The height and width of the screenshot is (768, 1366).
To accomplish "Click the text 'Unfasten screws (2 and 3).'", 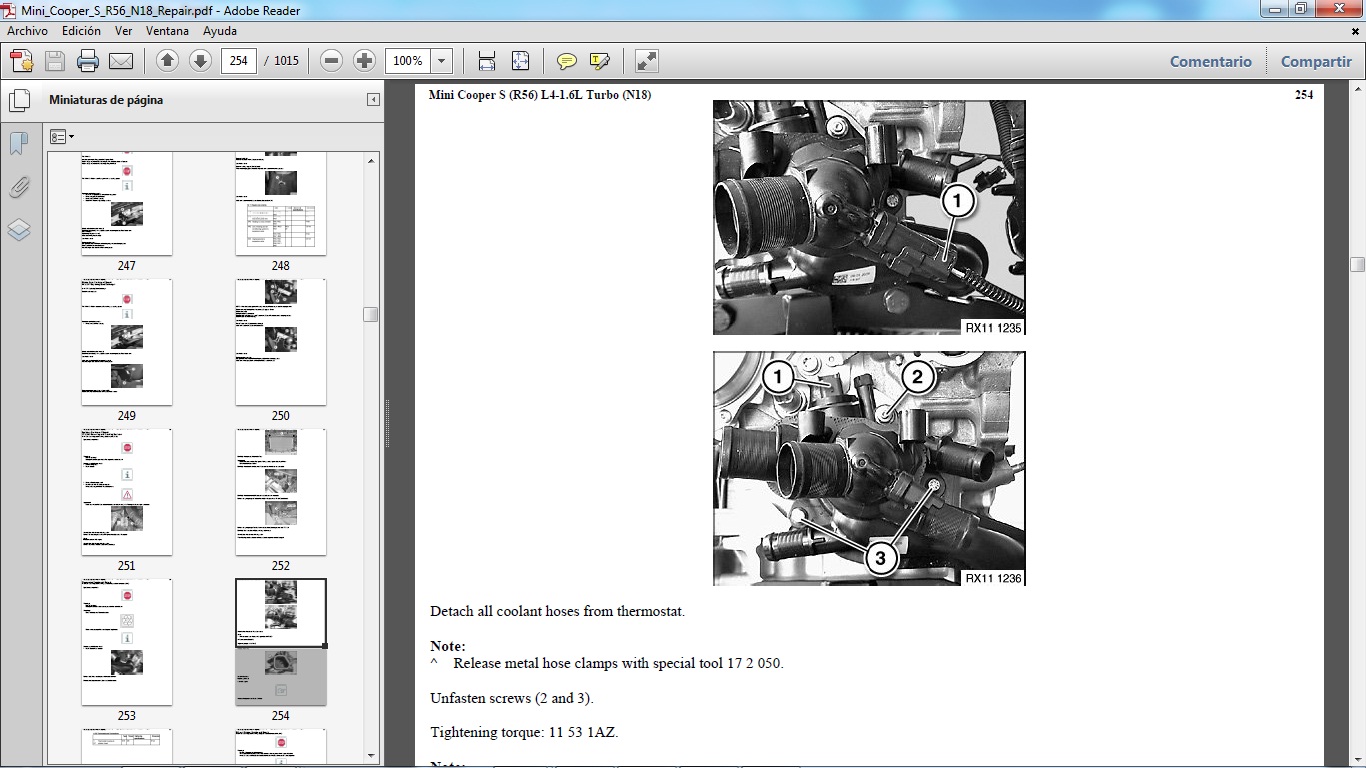I will (x=512, y=698).
